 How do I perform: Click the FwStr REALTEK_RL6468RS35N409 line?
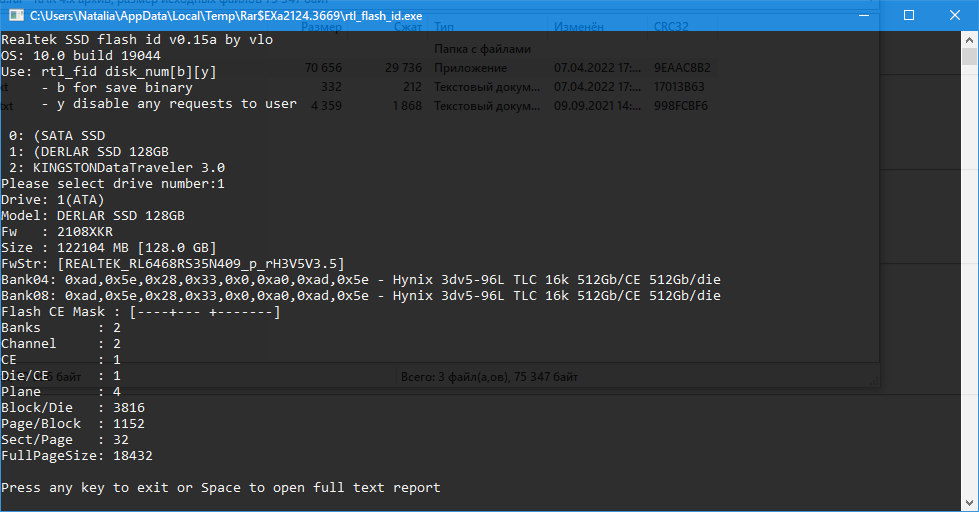(x=173, y=263)
